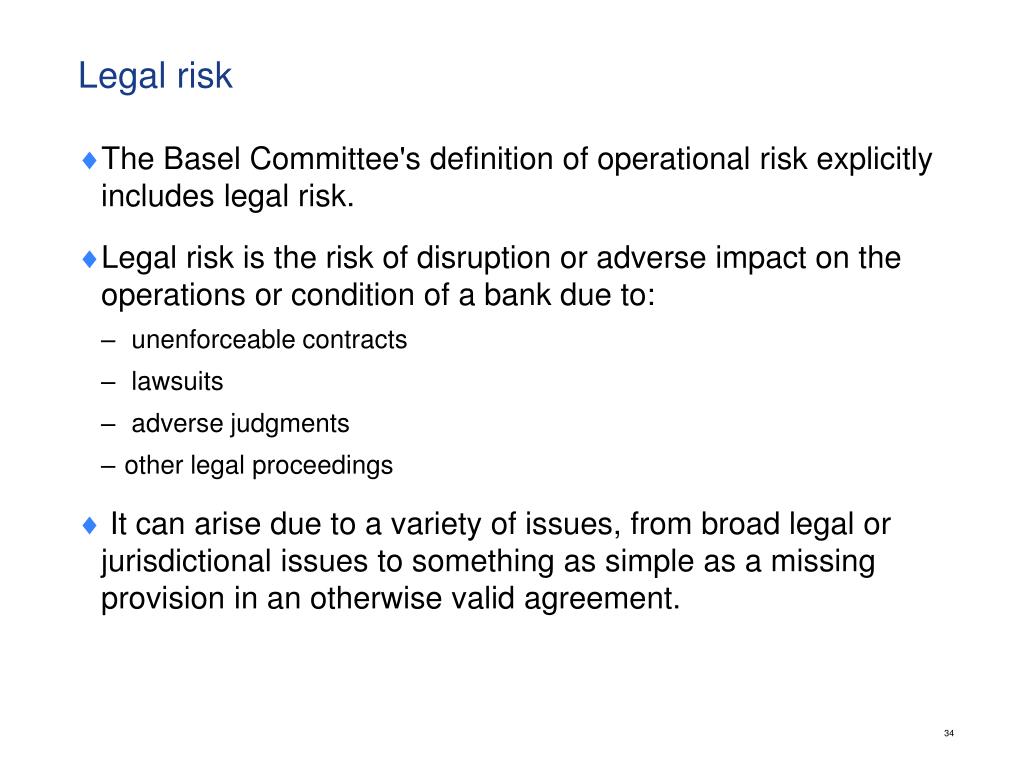Click 'provision in an otherwise valid agreement.' line
1024x768 pixels.
[x=391, y=599]
